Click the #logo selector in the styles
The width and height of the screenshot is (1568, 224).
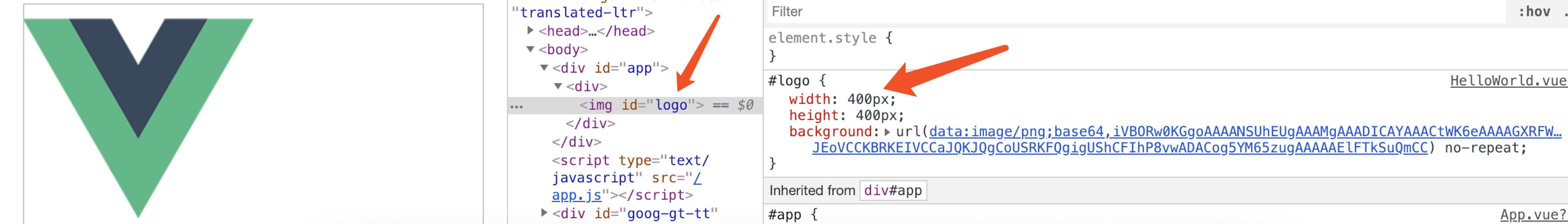coord(789,81)
